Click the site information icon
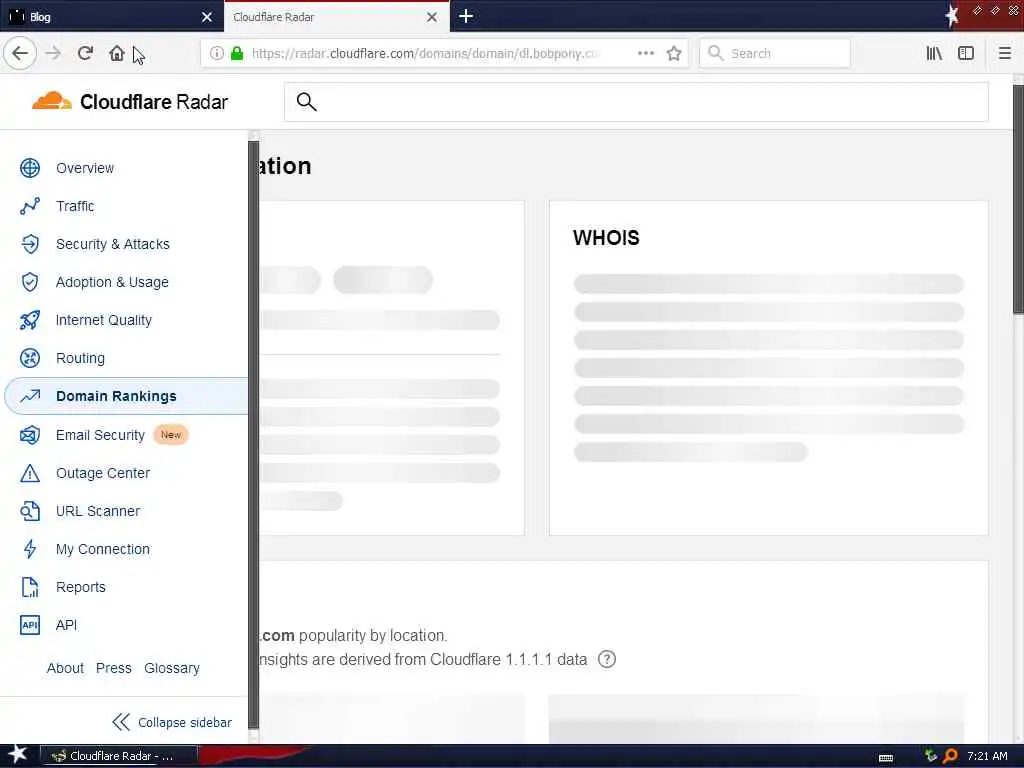 [x=216, y=53]
